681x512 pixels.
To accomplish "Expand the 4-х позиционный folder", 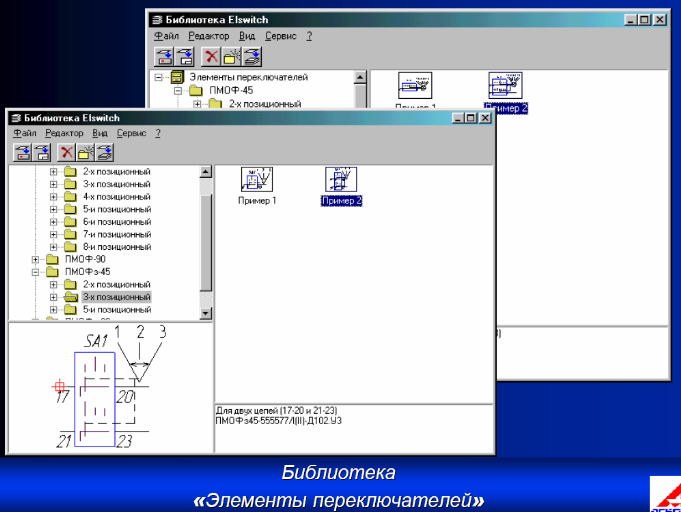I will pos(53,197).
